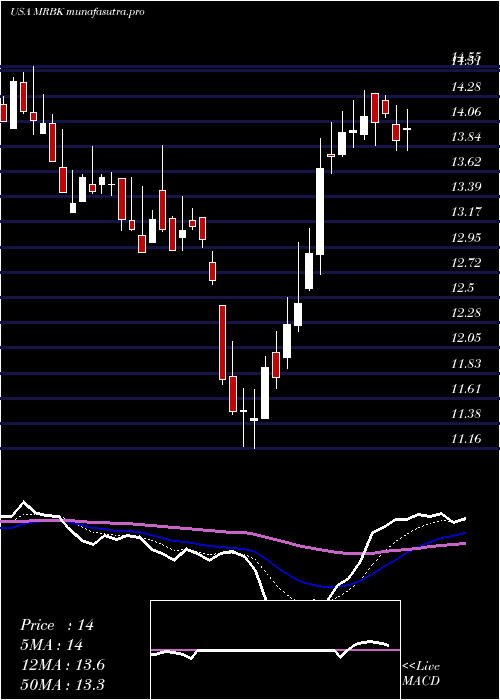Click the 11.16 price axis label

pos(467,438)
